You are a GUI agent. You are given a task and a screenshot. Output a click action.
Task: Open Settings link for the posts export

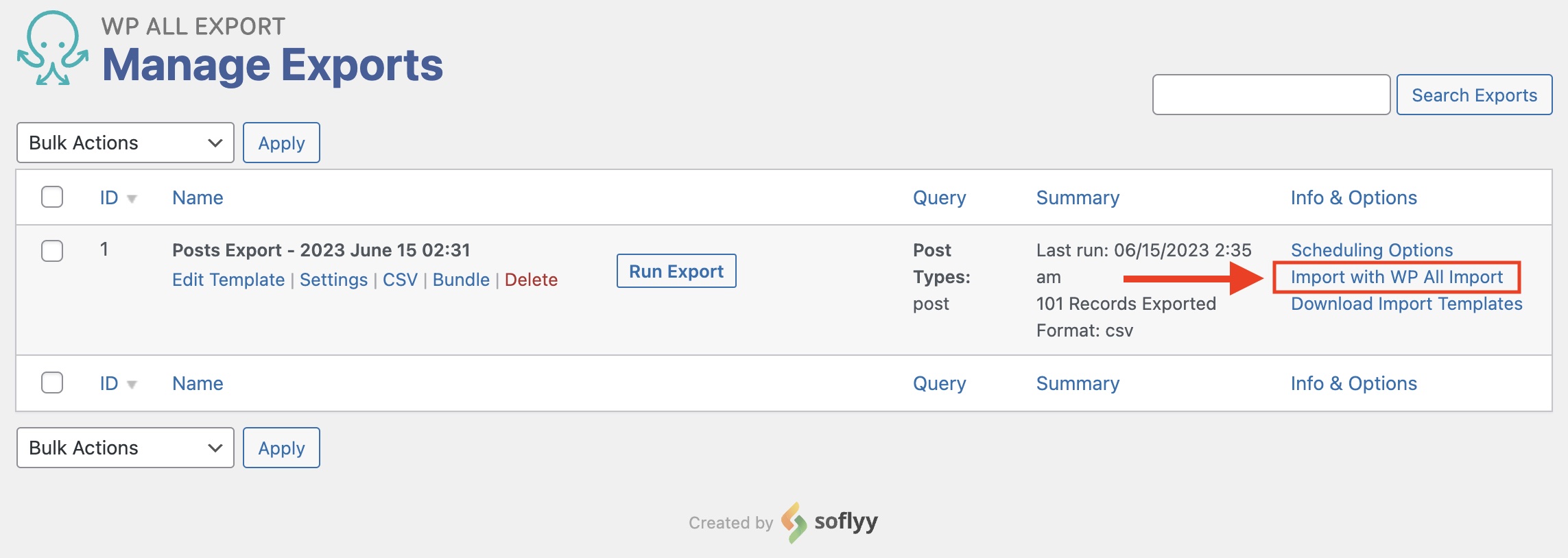(333, 280)
